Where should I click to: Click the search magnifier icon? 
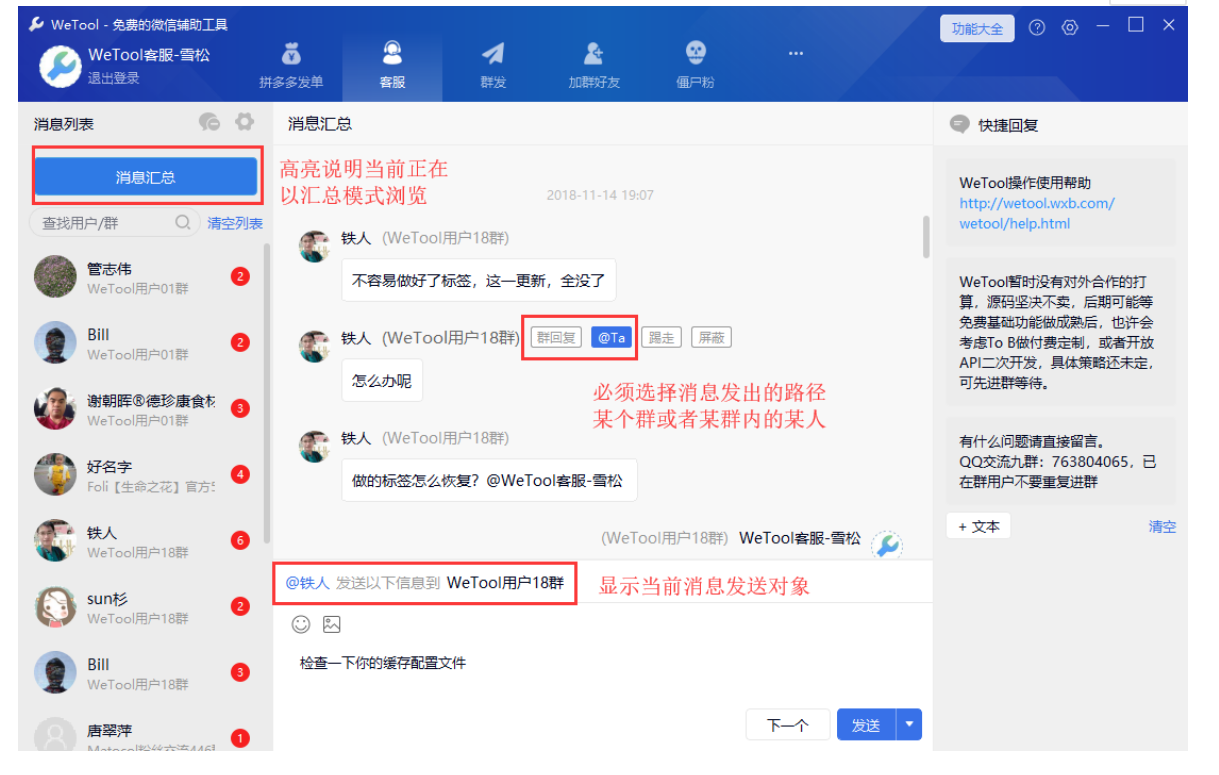point(183,222)
